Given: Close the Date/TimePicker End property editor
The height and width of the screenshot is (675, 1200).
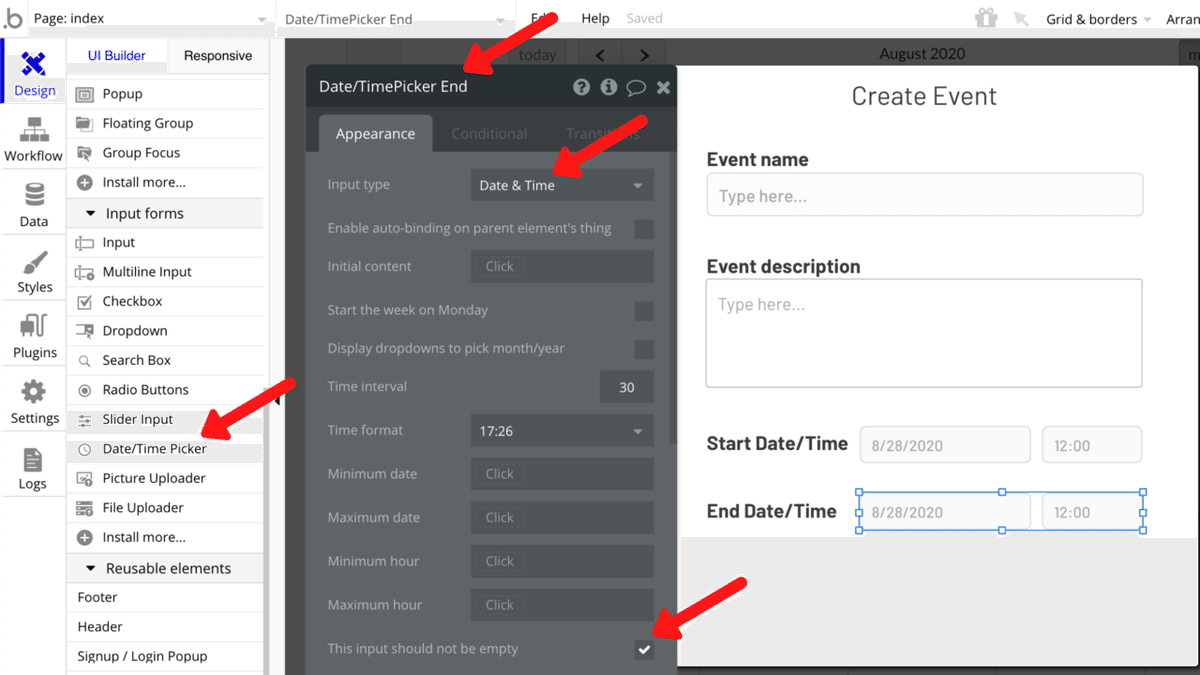Looking at the screenshot, I should pyautogui.click(x=663, y=87).
